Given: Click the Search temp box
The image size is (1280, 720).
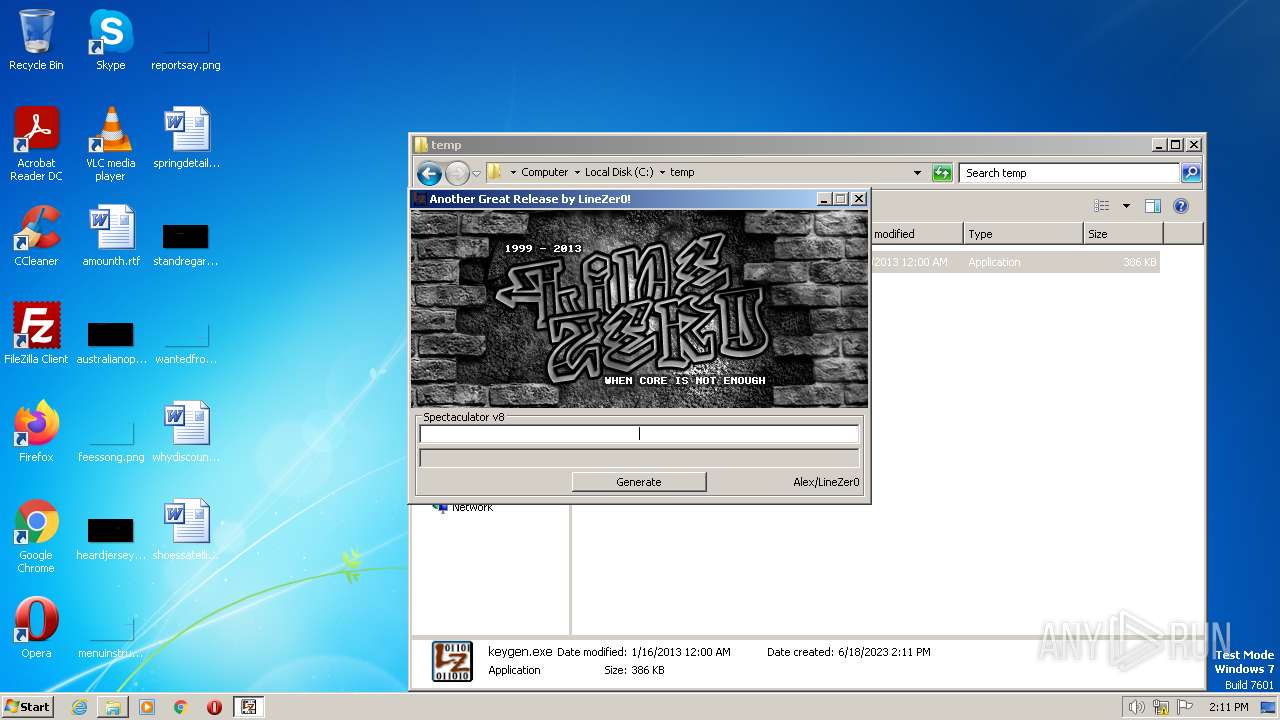Looking at the screenshot, I should pyautogui.click(x=1069, y=173).
